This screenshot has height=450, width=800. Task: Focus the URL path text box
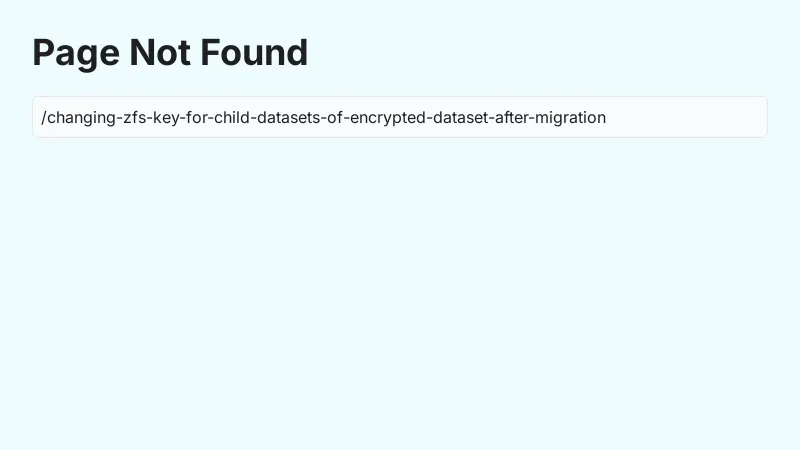(400, 117)
